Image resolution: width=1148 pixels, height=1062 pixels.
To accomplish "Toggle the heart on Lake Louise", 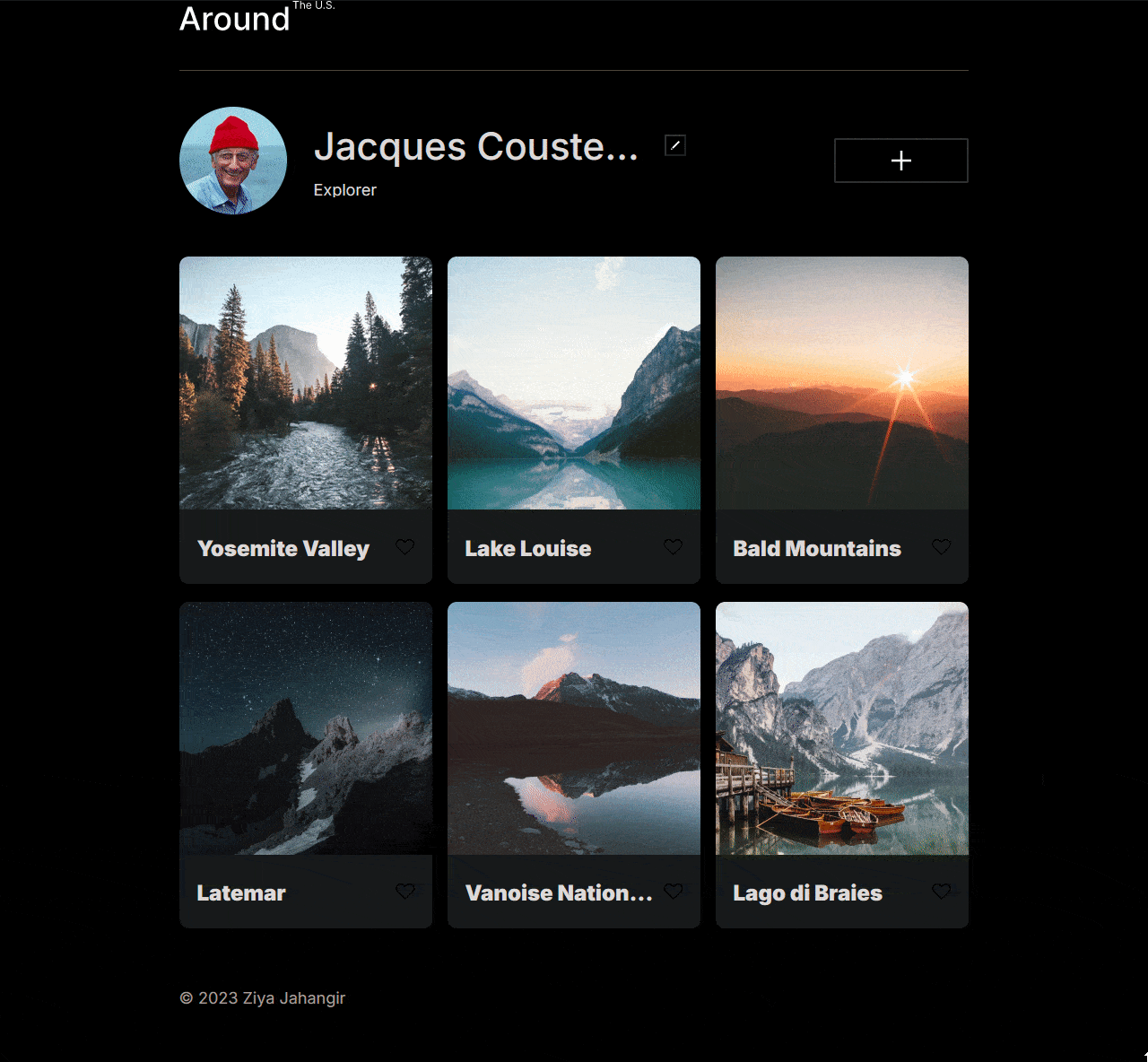I will pyautogui.click(x=674, y=547).
